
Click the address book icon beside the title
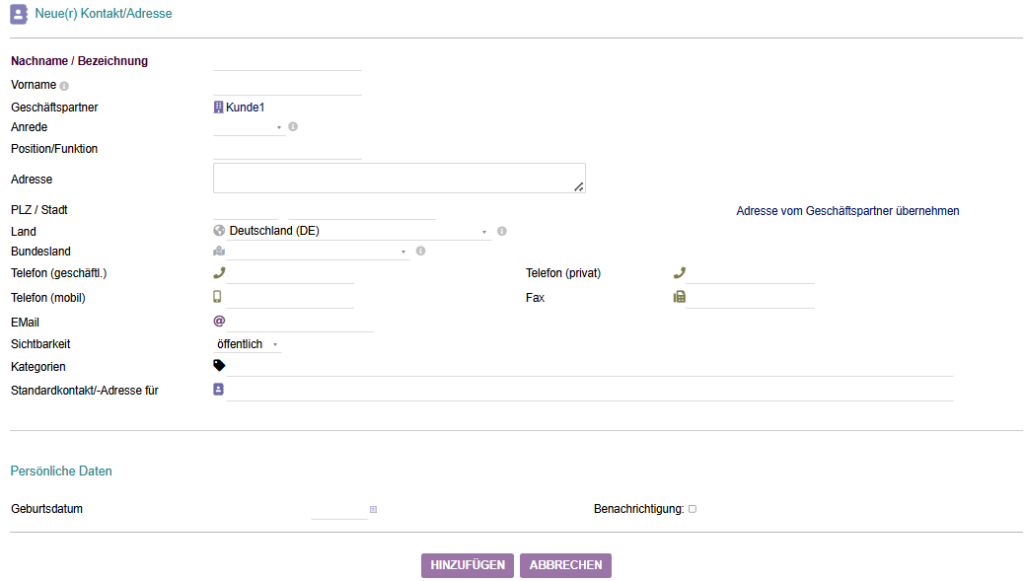point(19,14)
